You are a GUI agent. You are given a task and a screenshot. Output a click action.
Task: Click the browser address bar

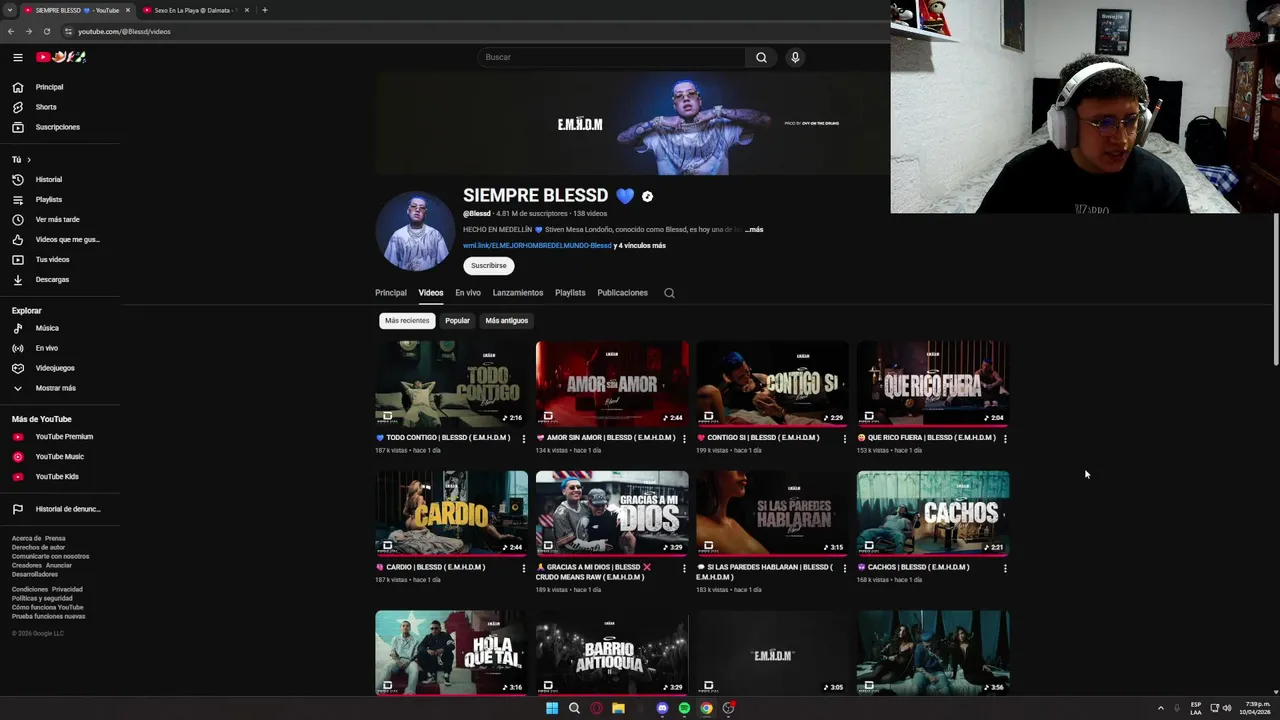click(470, 31)
